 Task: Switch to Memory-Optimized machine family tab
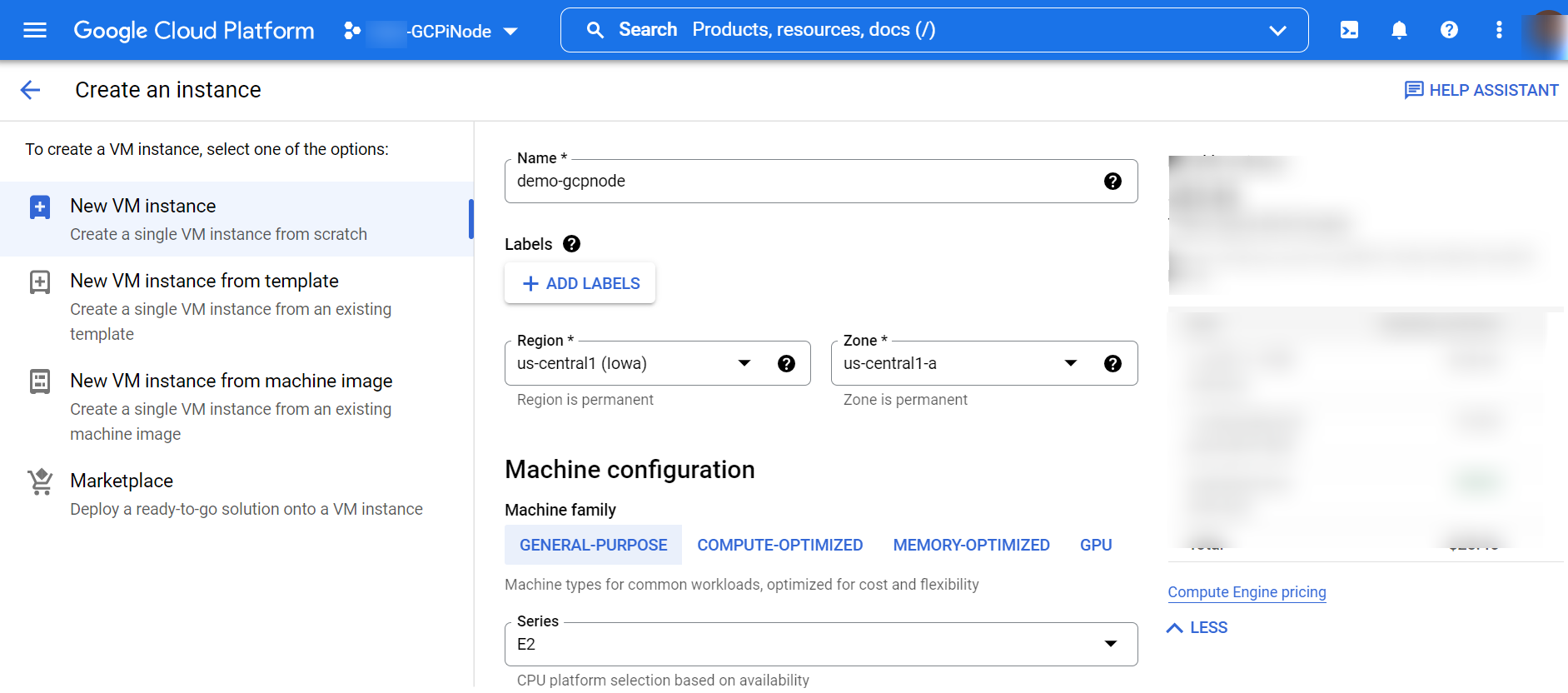click(x=971, y=545)
